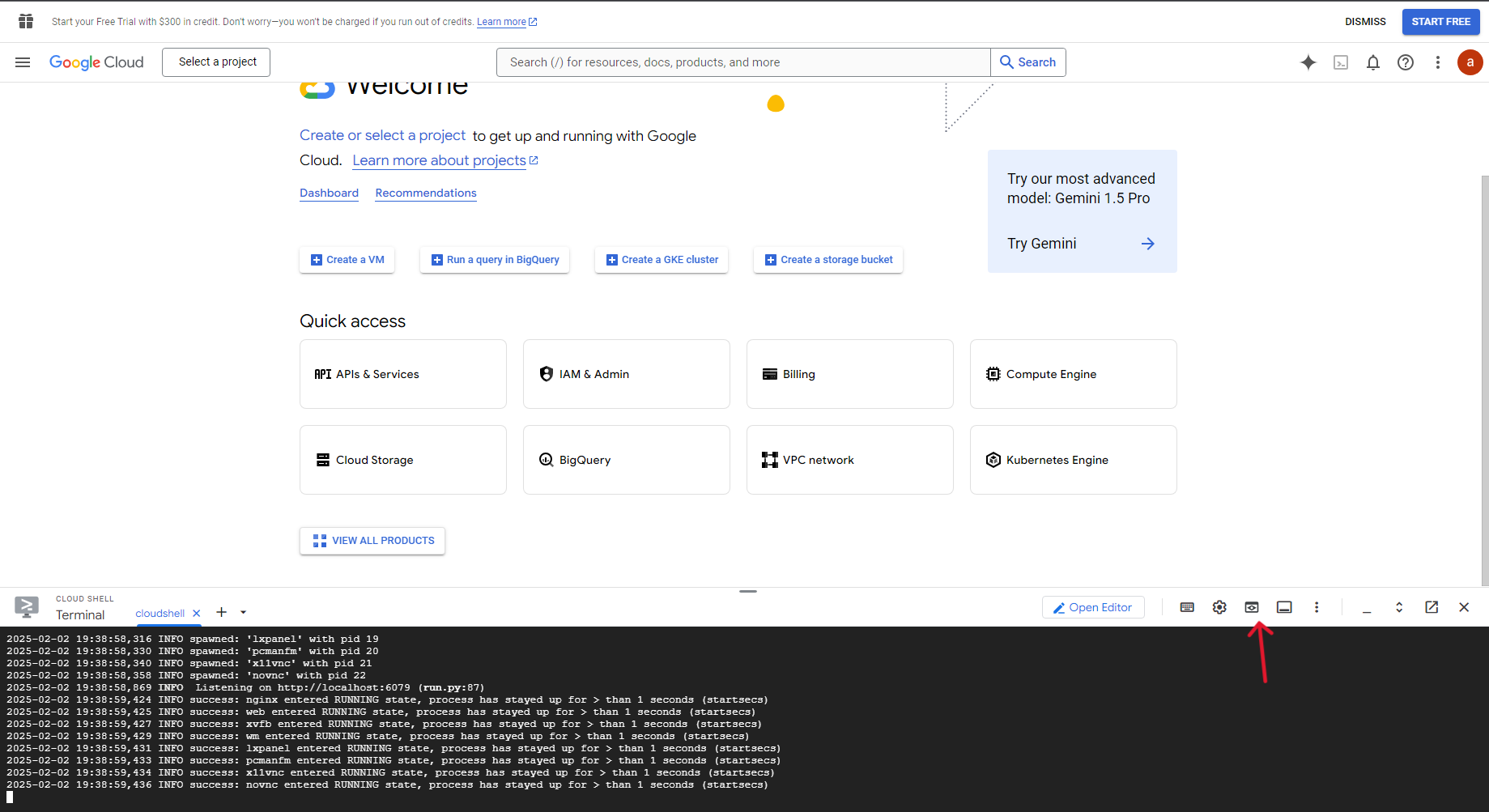Click the Create a VM button

coord(347,260)
